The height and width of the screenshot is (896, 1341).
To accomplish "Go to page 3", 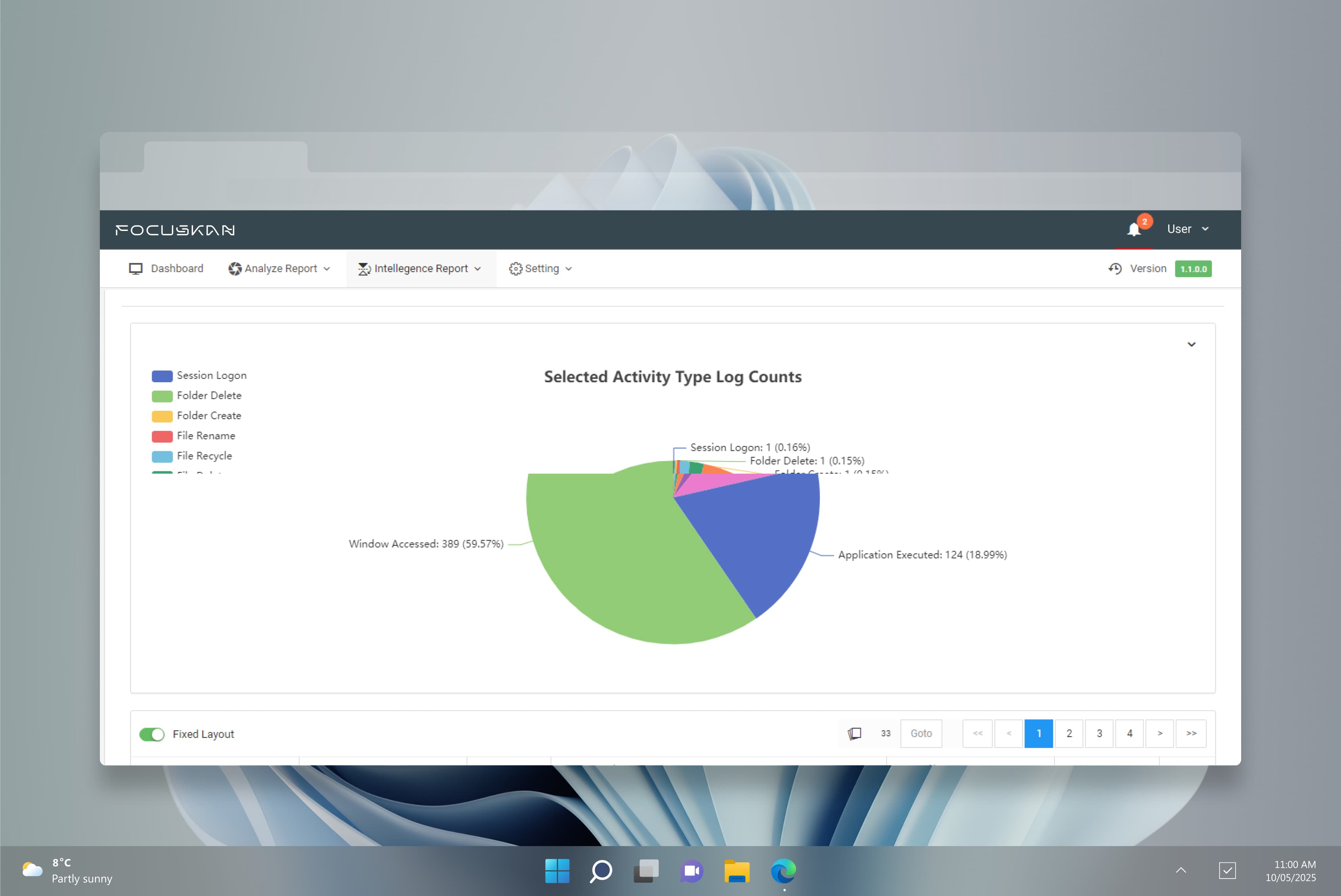I will point(1099,733).
